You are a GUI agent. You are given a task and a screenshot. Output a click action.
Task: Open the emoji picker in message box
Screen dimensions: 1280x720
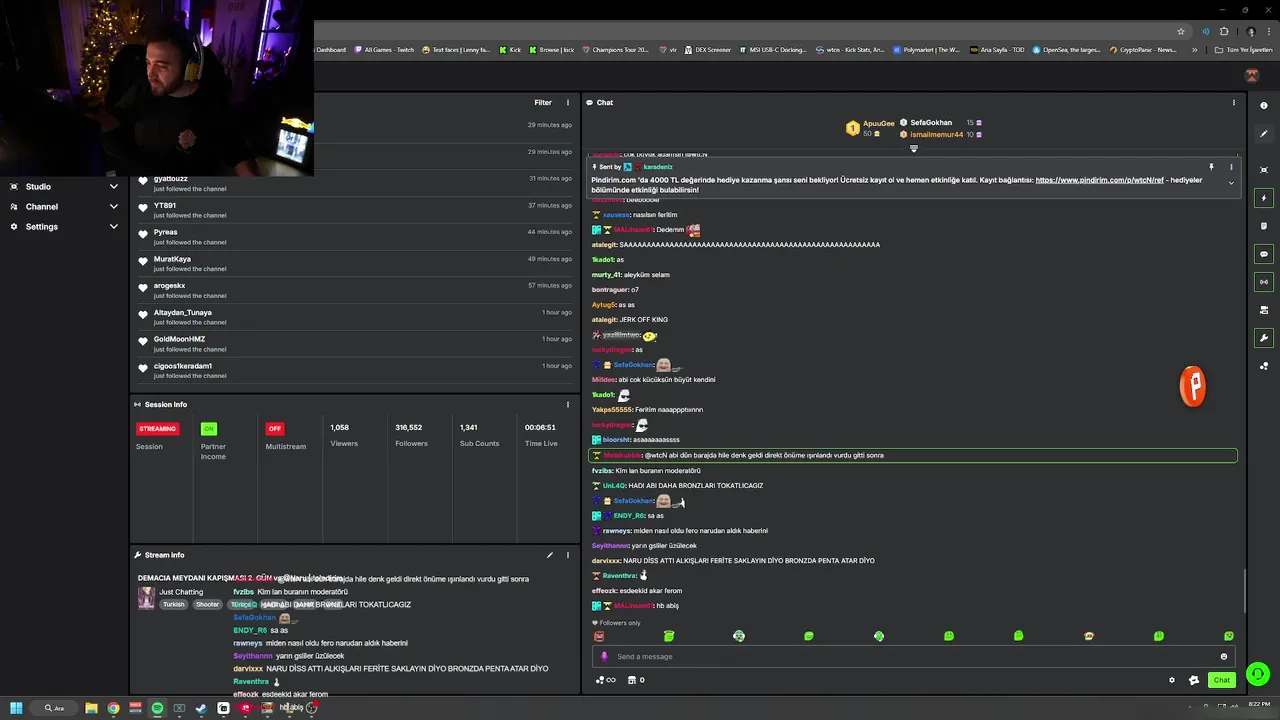click(x=1224, y=657)
